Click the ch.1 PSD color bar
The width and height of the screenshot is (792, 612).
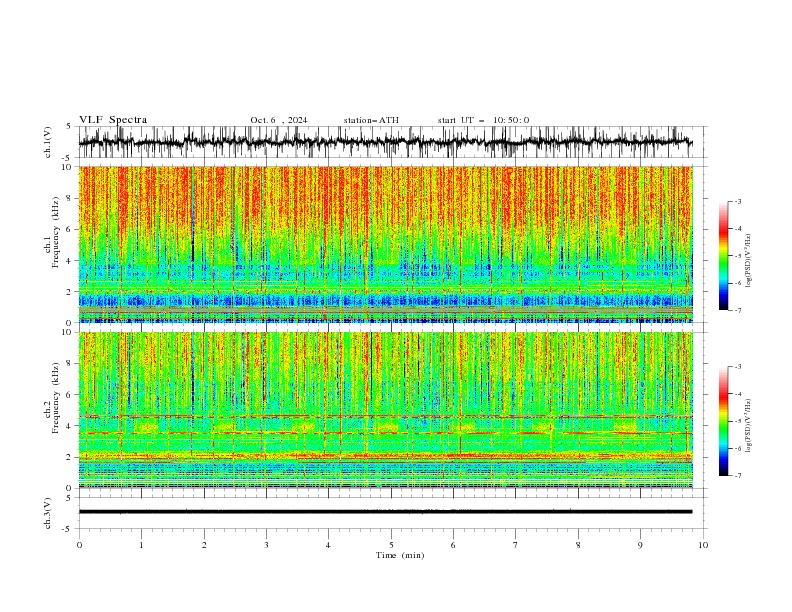(x=723, y=256)
